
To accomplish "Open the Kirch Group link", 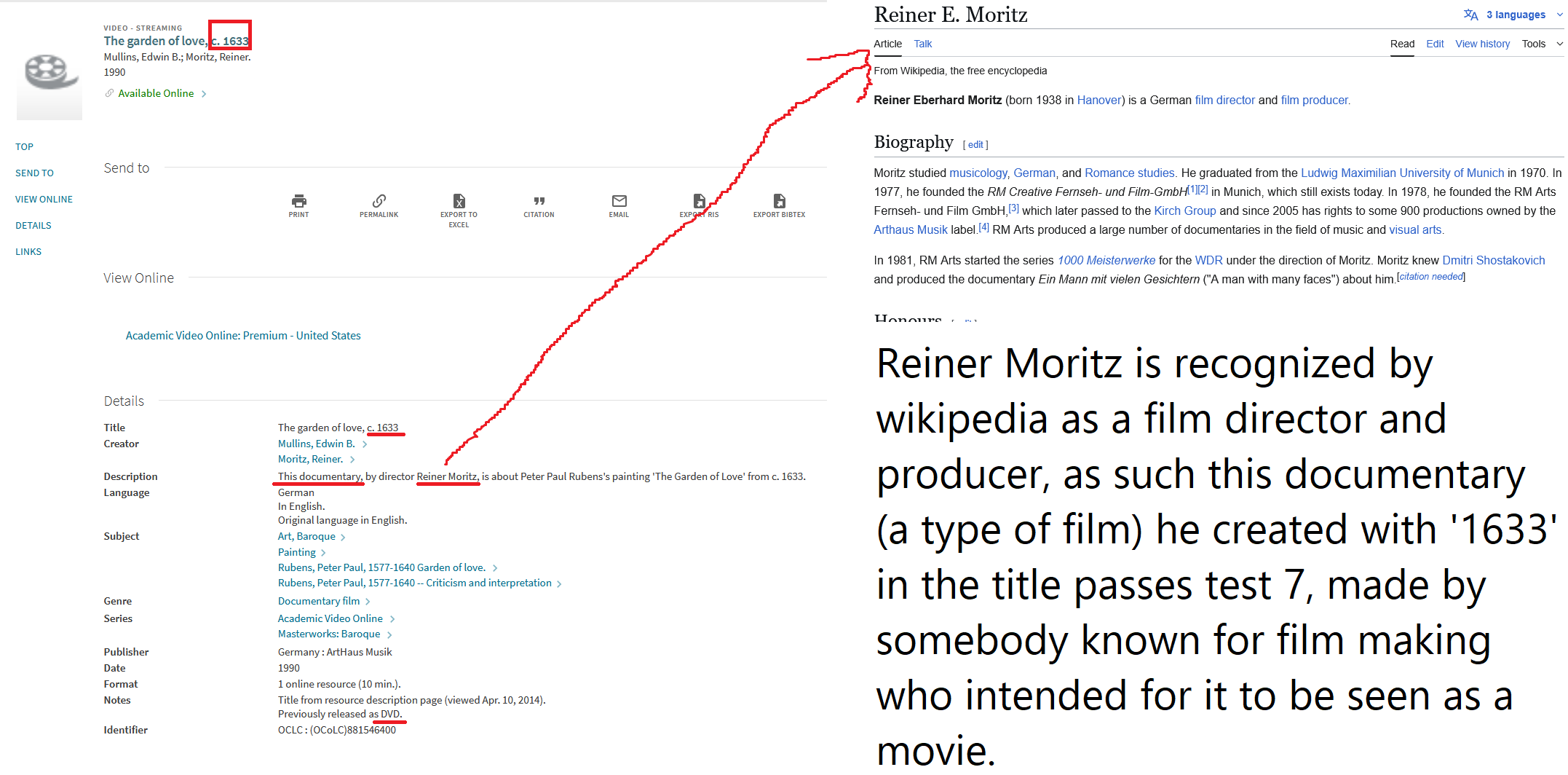I will click(1185, 211).
